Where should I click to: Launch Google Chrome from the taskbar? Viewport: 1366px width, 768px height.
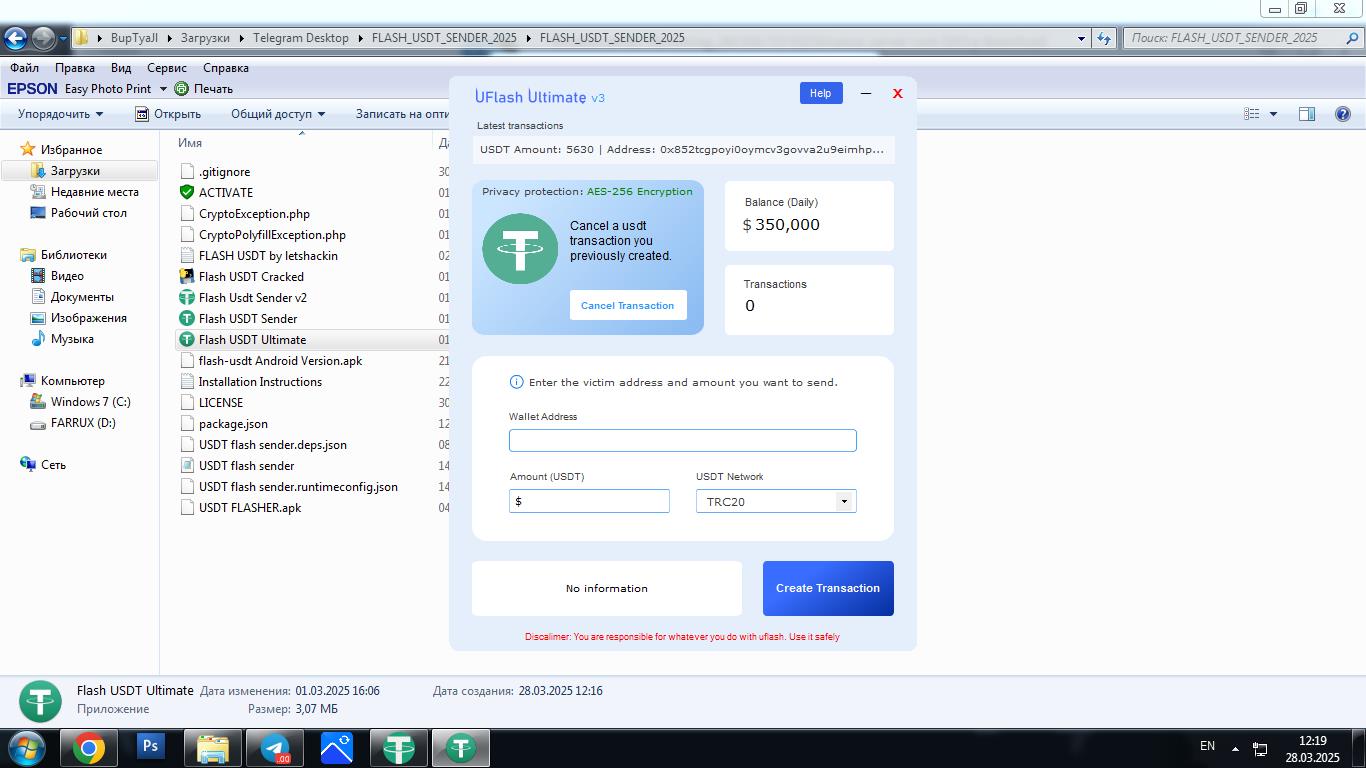[x=89, y=748]
